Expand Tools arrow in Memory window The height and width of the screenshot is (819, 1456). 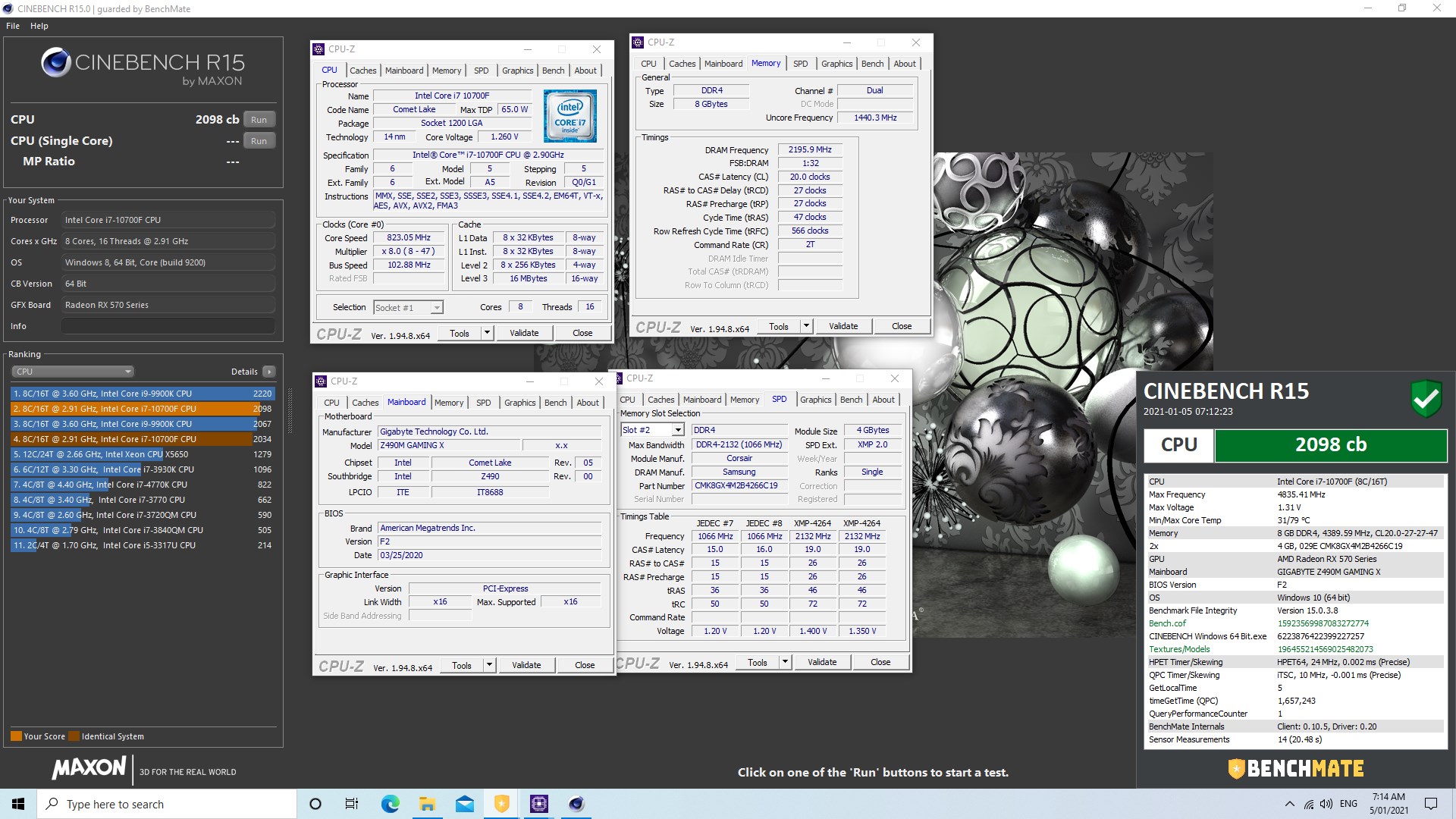coord(806,326)
